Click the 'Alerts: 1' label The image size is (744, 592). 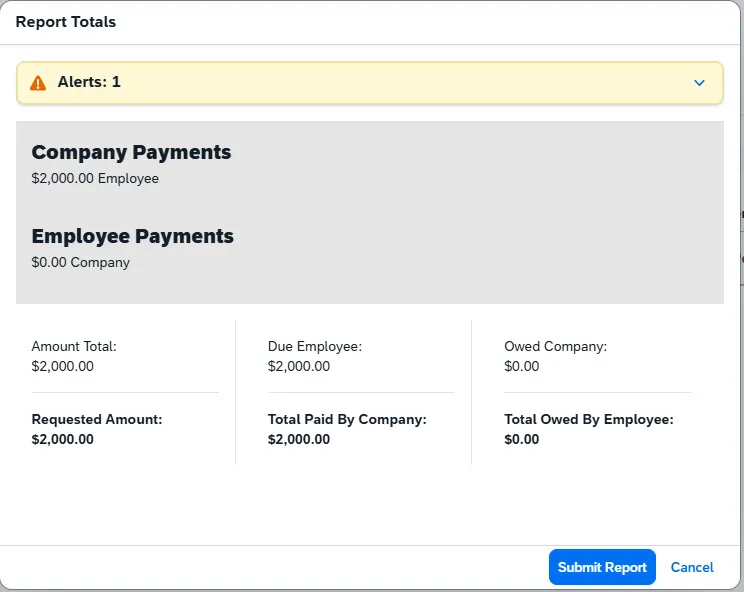click(x=89, y=82)
